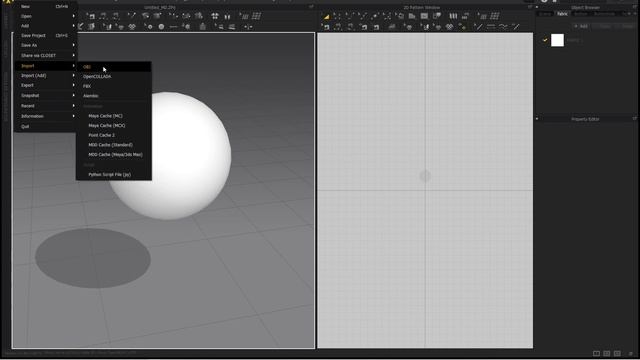Click the padlock-shaped icon in 3D toolbar
This screenshot has width=640, height=360.
tap(203, 27)
